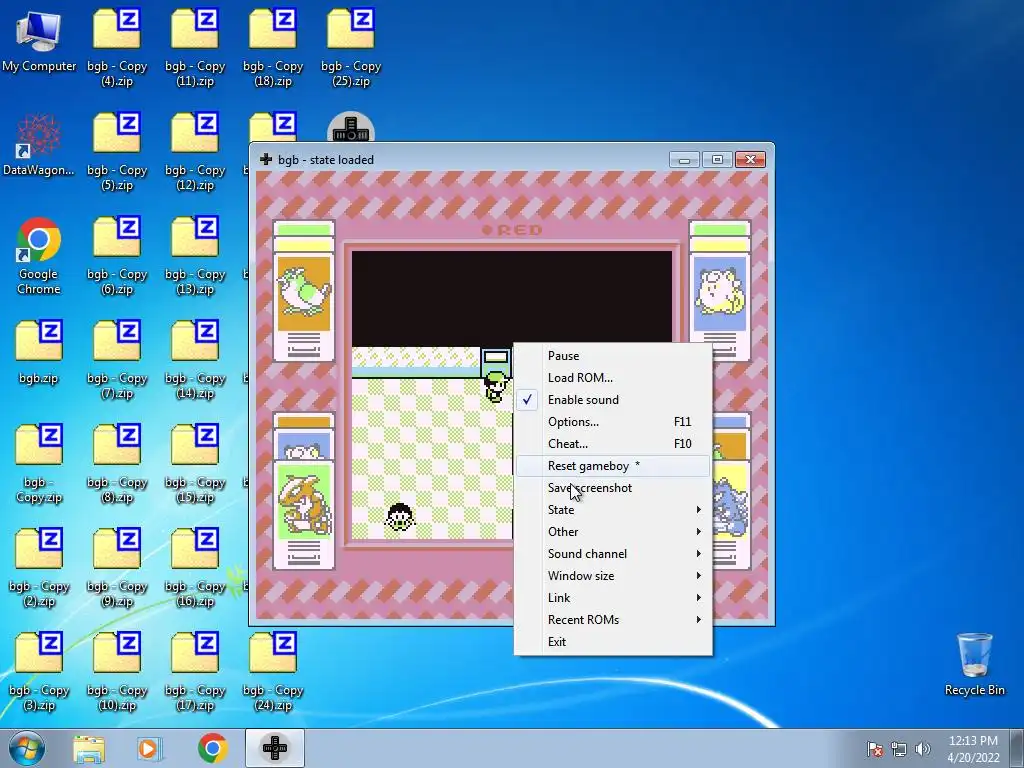Open Chrome from the taskbar
The height and width of the screenshot is (768, 1024).
click(212, 748)
